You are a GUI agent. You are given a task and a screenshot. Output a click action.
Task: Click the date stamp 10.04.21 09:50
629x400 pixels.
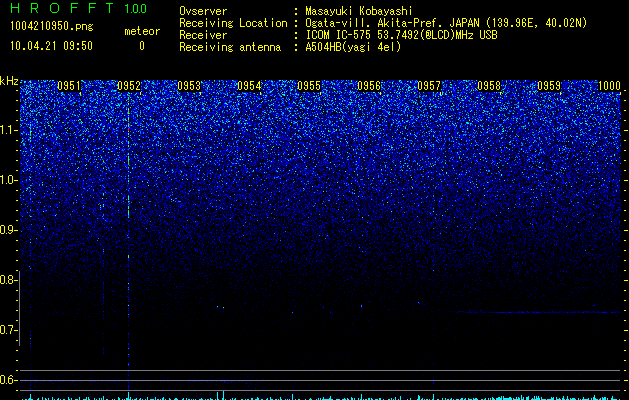click(x=51, y=46)
